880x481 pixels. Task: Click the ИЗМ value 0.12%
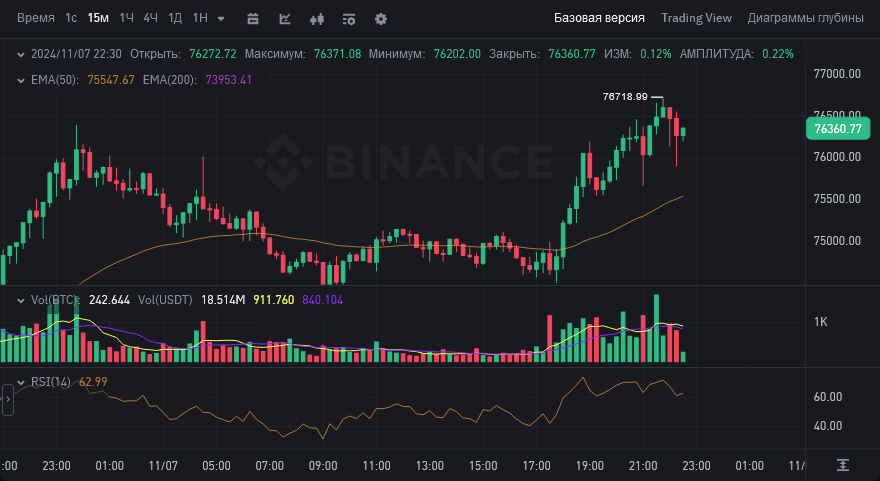(656, 54)
